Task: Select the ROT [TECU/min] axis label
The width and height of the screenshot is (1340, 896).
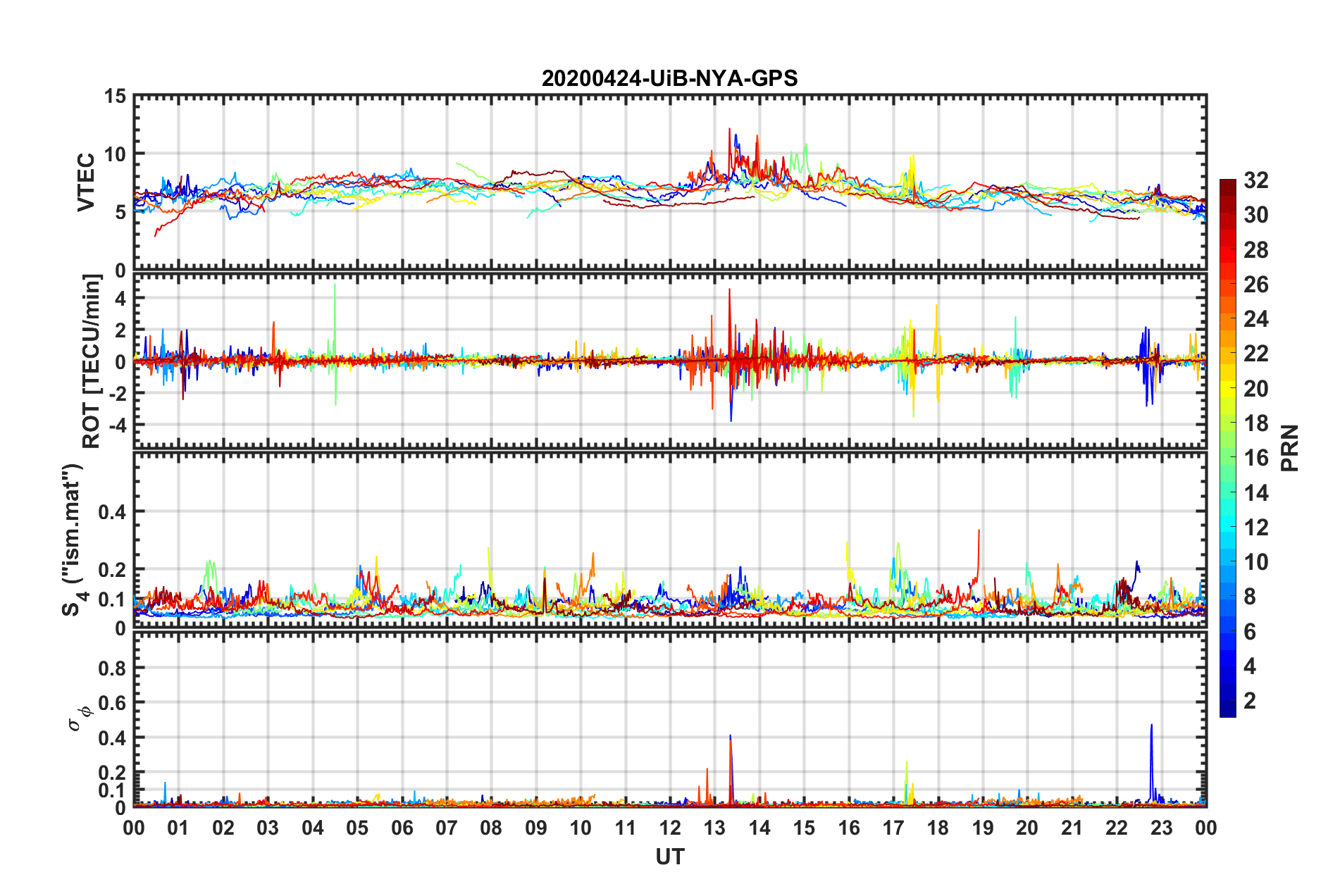Action: [x=91, y=361]
